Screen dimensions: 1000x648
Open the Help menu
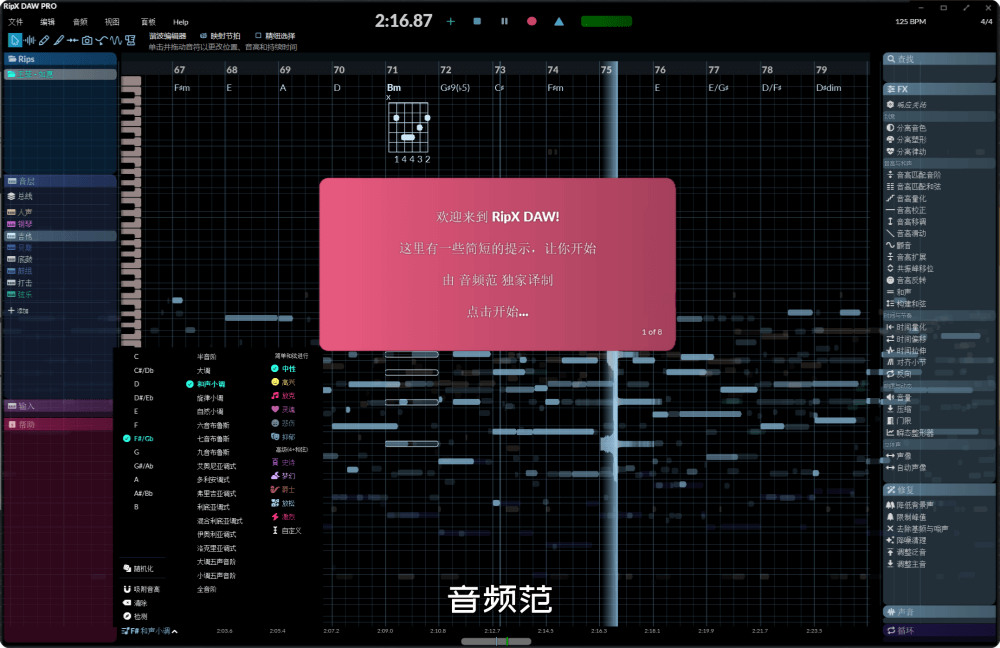[180, 21]
